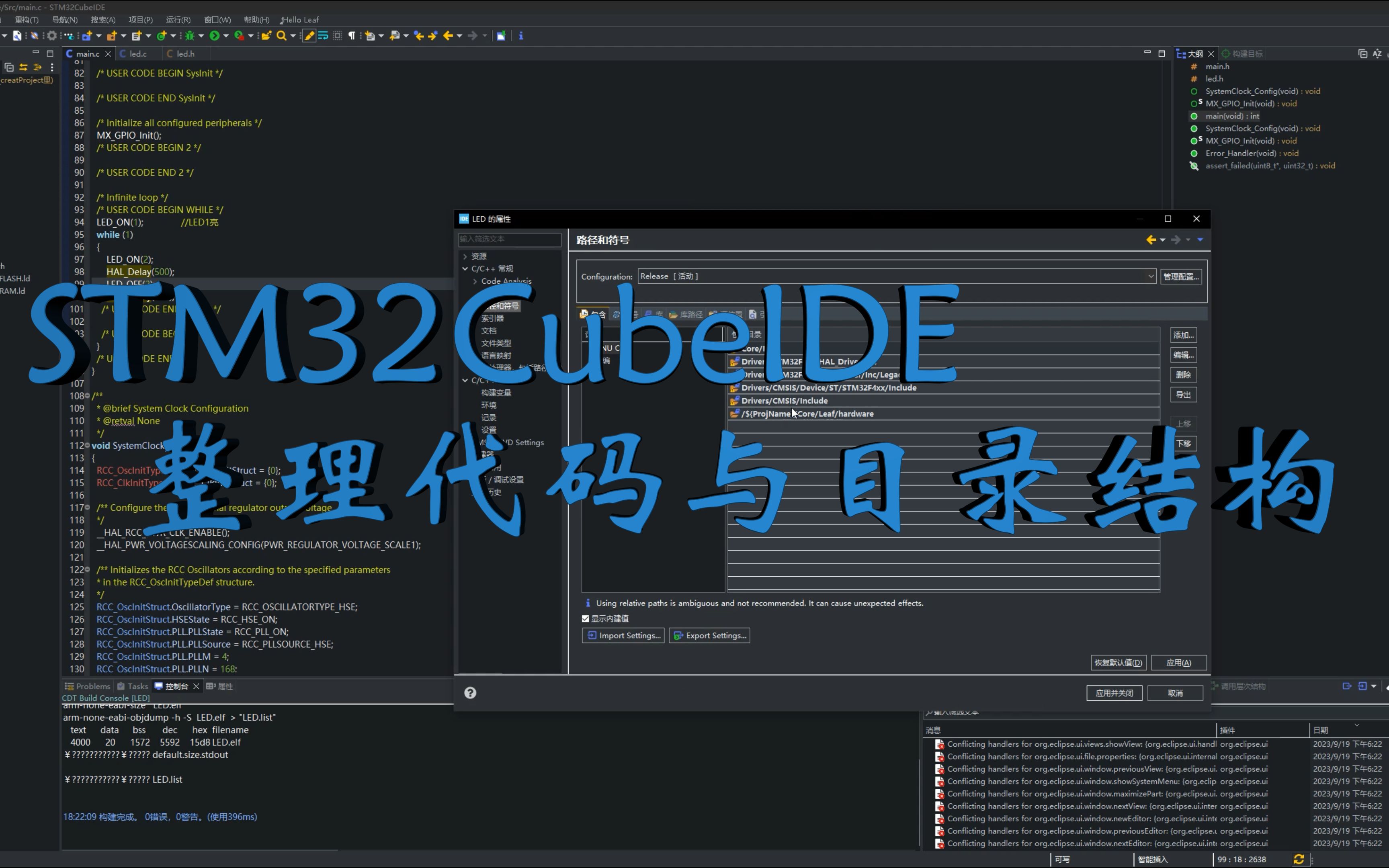This screenshot has width=1389, height=868.
Task: Click the external tools run icon
Action: coord(240,36)
